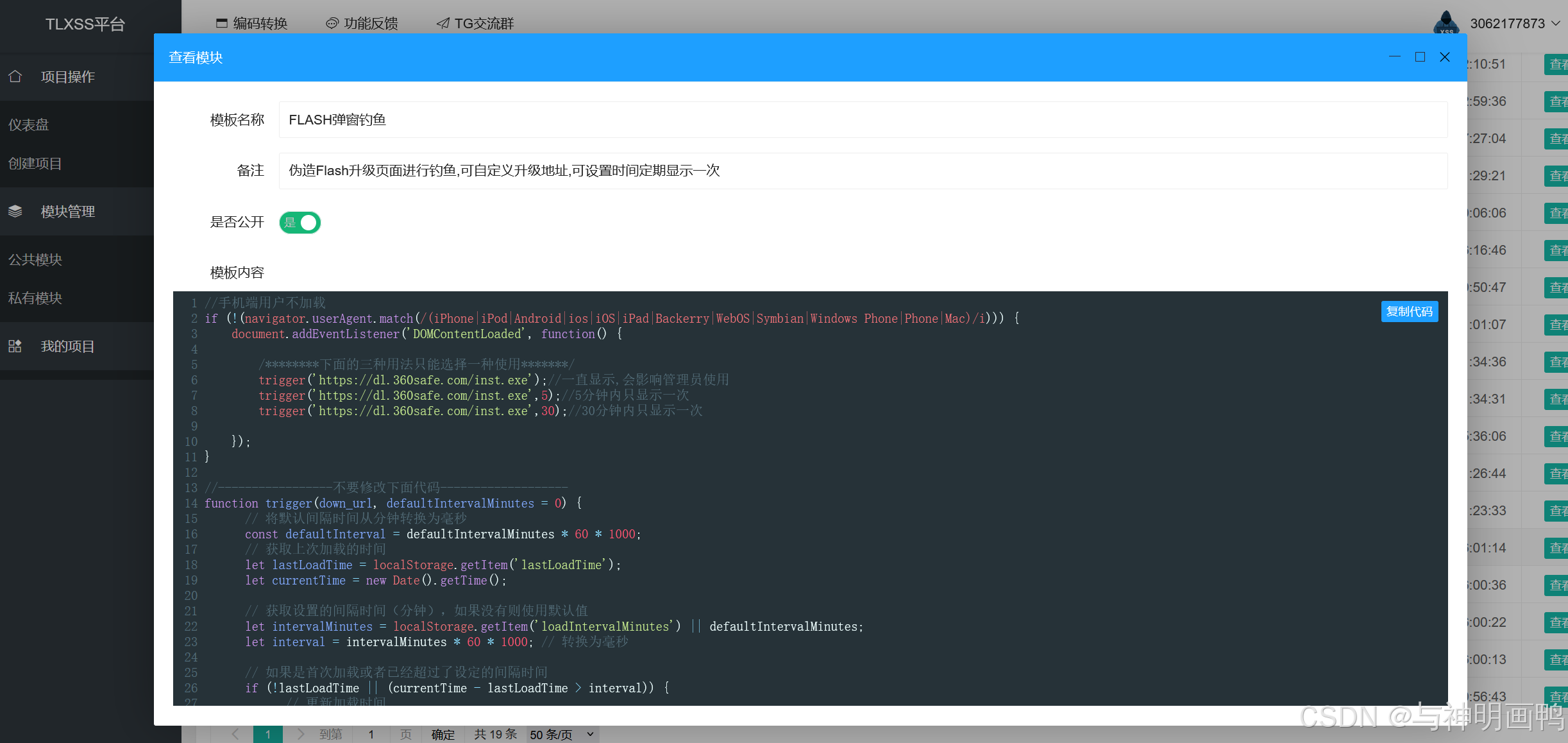Click the layers icon beside 模块管理
1568x743 pixels.
click(x=15, y=211)
